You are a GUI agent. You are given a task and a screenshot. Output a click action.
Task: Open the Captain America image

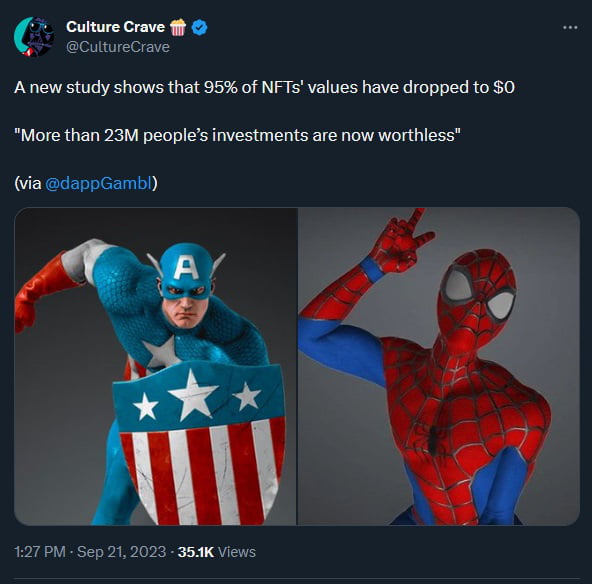point(156,366)
